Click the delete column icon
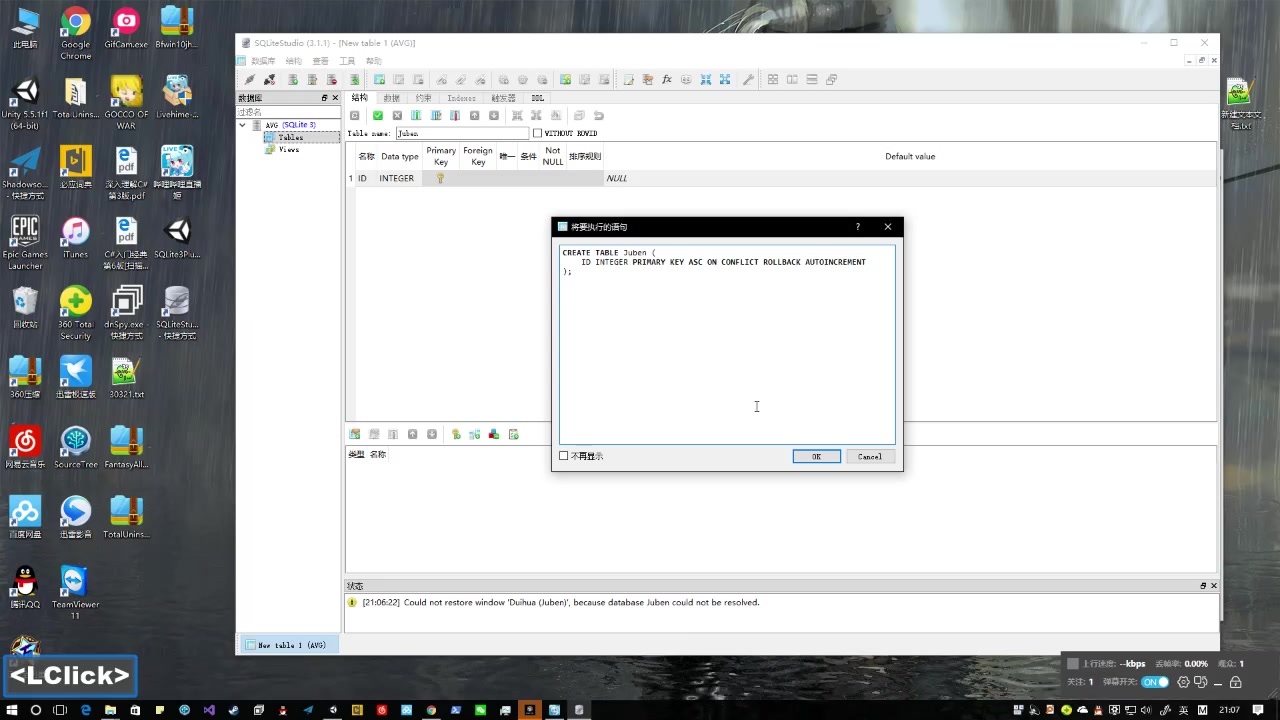 pyautogui.click(x=455, y=116)
